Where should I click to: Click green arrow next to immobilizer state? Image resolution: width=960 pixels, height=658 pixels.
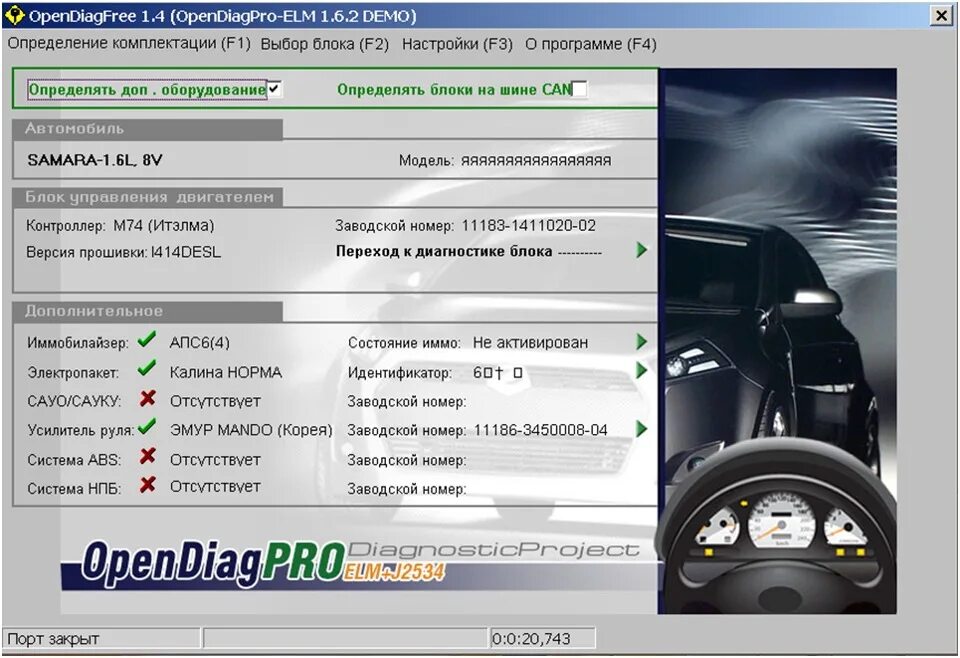(641, 342)
